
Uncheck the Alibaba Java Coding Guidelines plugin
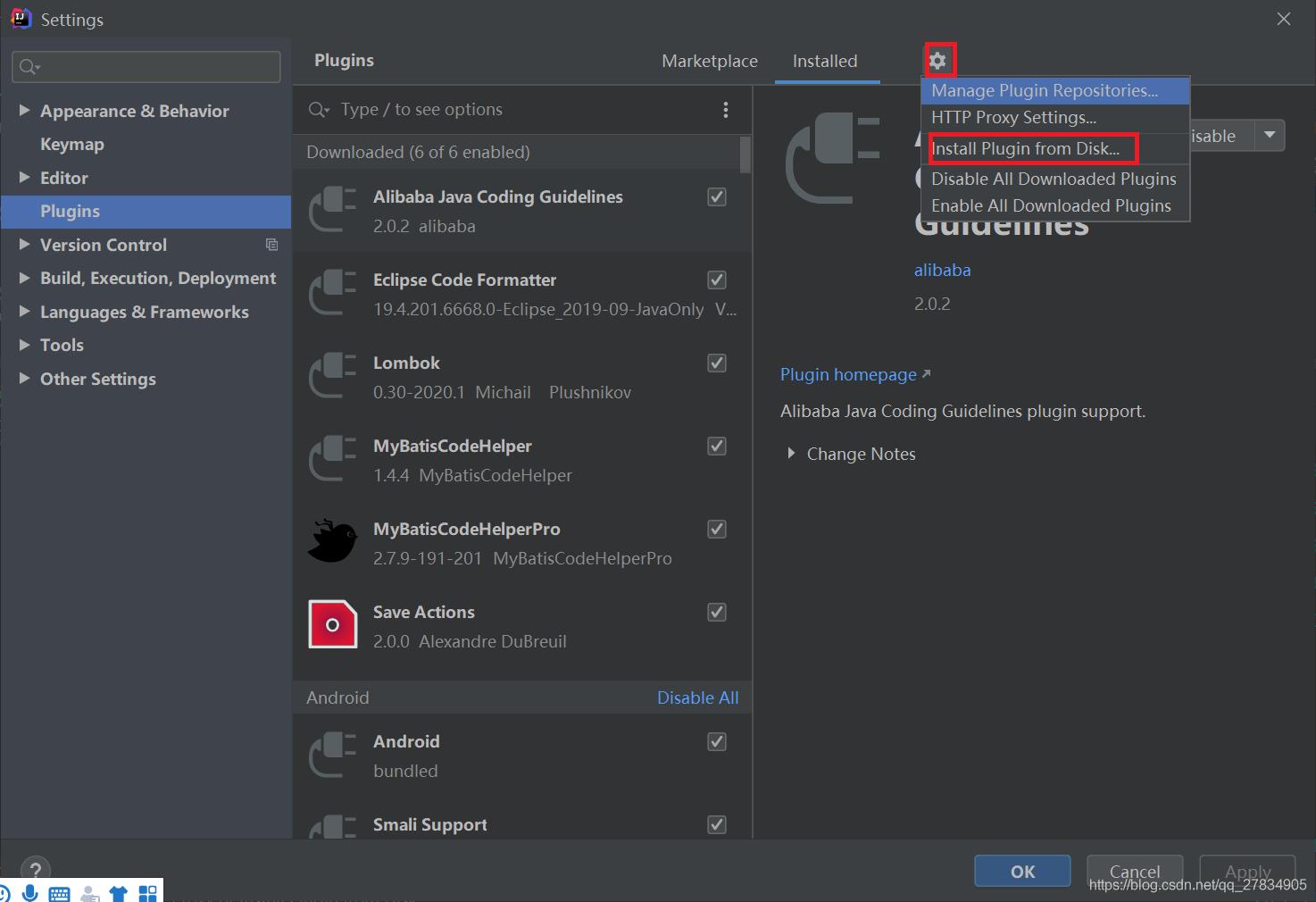click(x=716, y=197)
